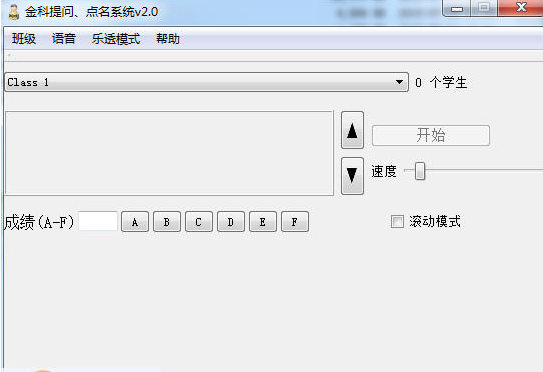
Task: Expand the Class 1 dropdown
Action: coord(206,82)
